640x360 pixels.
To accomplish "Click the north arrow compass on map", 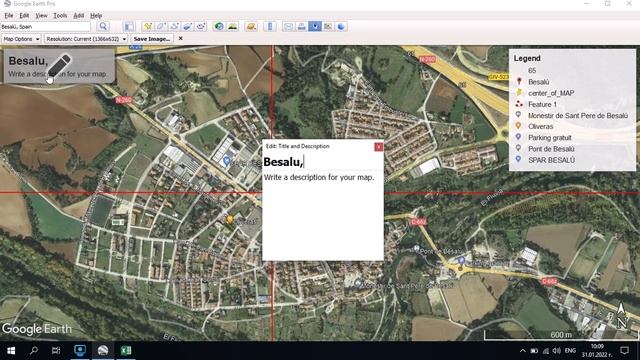I will coord(621,316).
